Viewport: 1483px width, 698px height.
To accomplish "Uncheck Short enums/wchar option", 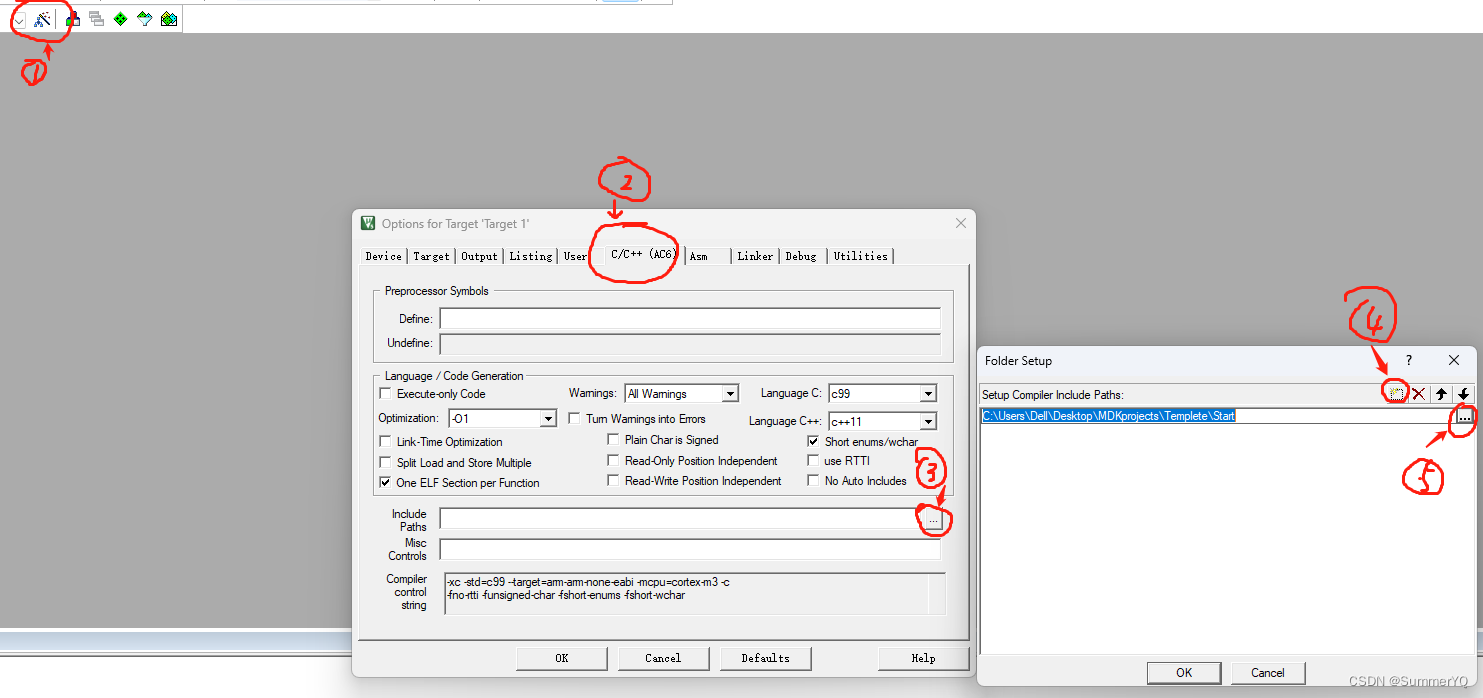I will point(813,441).
